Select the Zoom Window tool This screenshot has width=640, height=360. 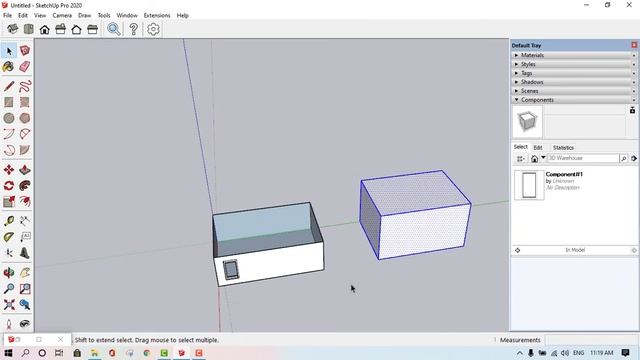(25, 289)
